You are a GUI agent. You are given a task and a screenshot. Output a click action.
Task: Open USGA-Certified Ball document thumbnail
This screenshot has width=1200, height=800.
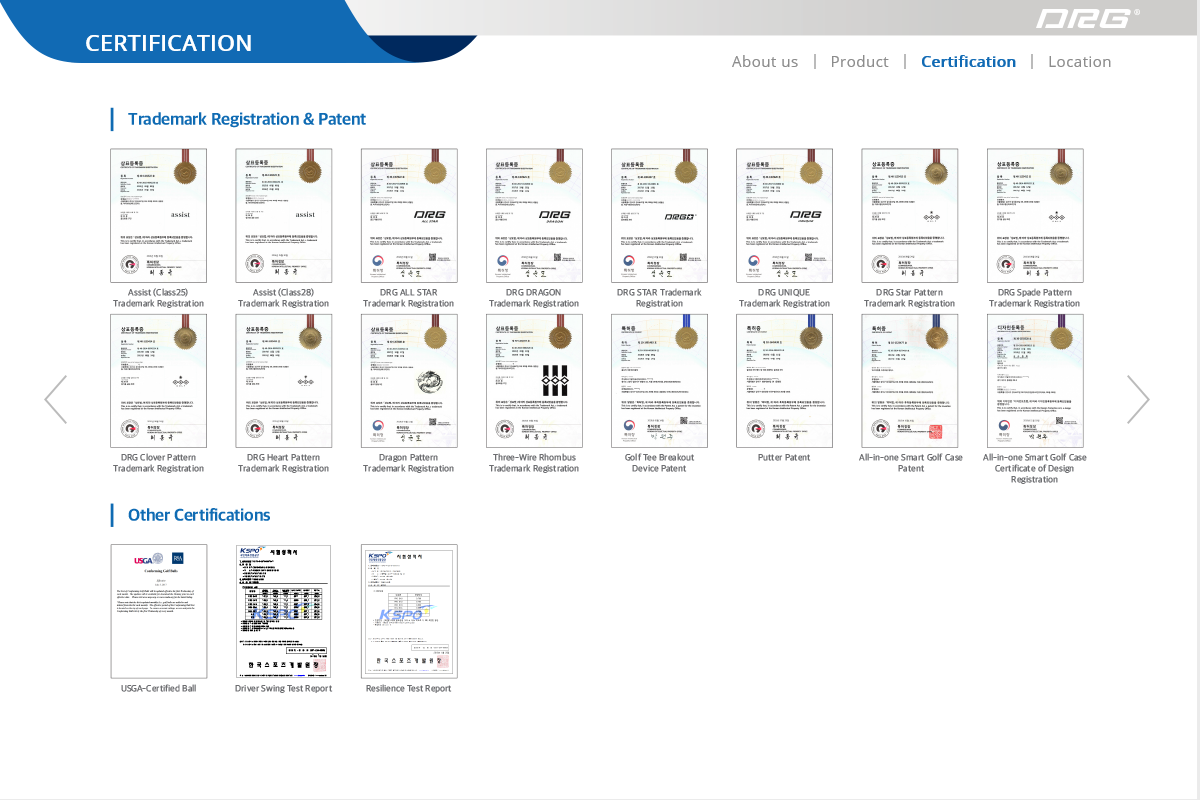[x=158, y=612]
